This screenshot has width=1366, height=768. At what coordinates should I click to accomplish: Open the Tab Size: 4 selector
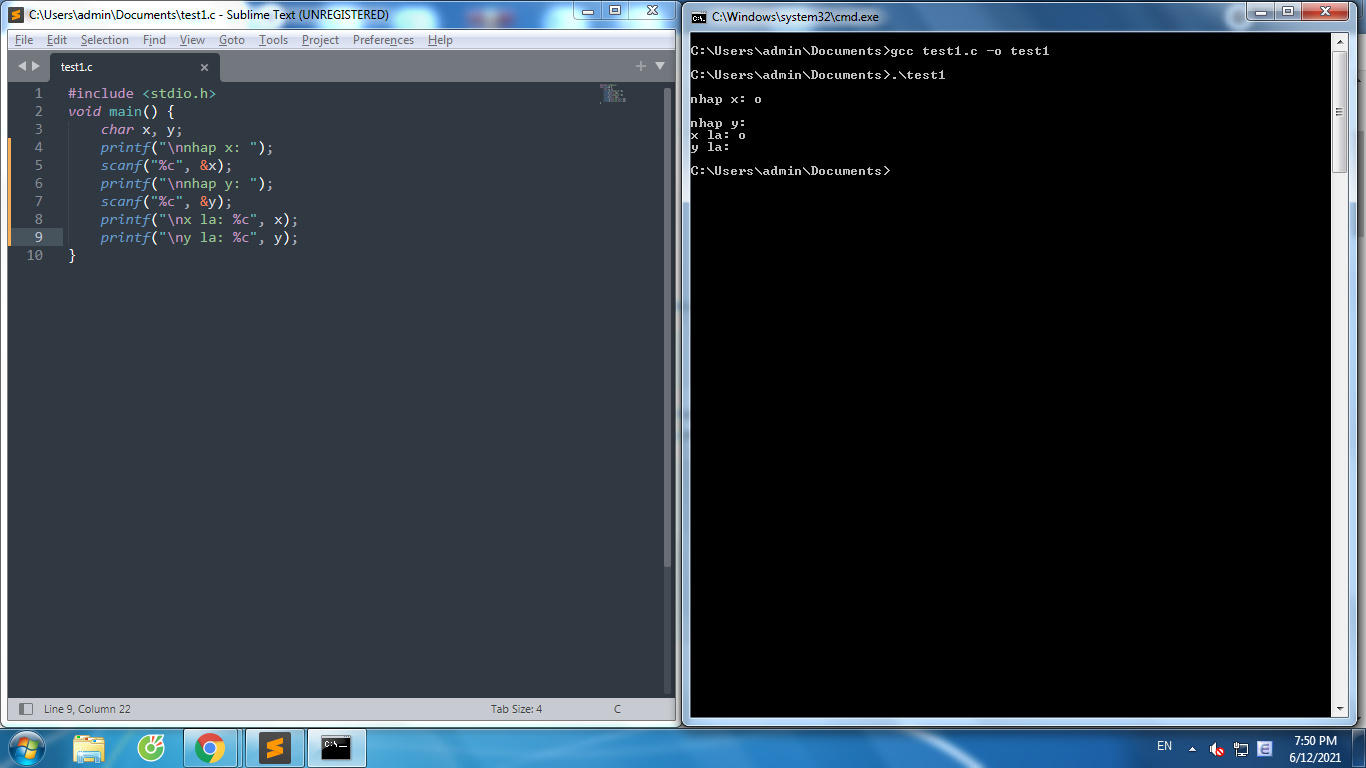[516, 709]
